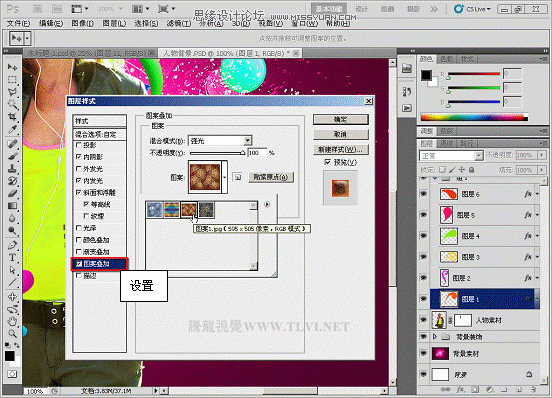This screenshot has width=552, height=398.
Task: Select the Lasso tool
Action: 12,92
